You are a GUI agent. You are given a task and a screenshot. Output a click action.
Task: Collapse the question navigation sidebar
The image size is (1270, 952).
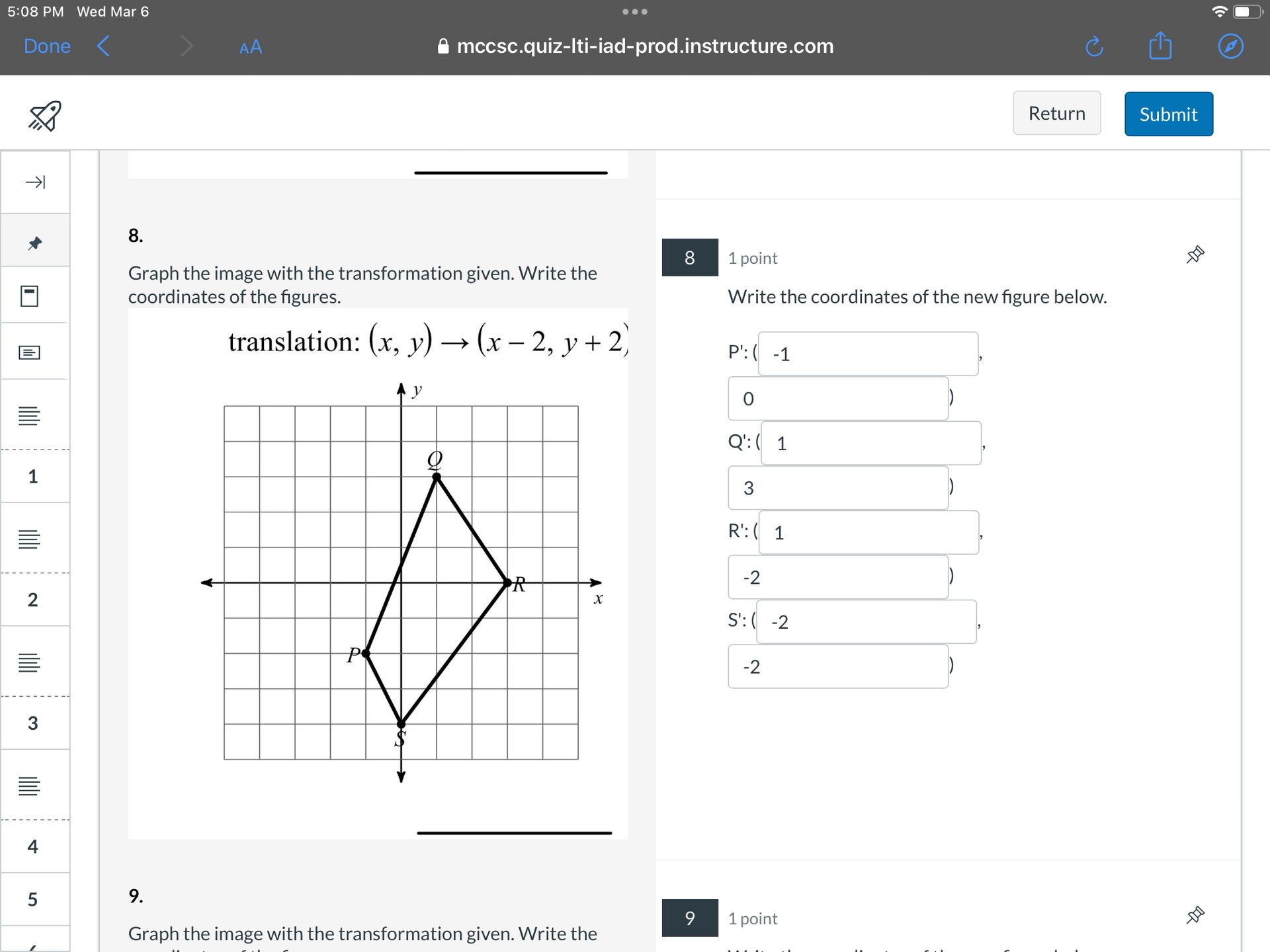coord(35,182)
